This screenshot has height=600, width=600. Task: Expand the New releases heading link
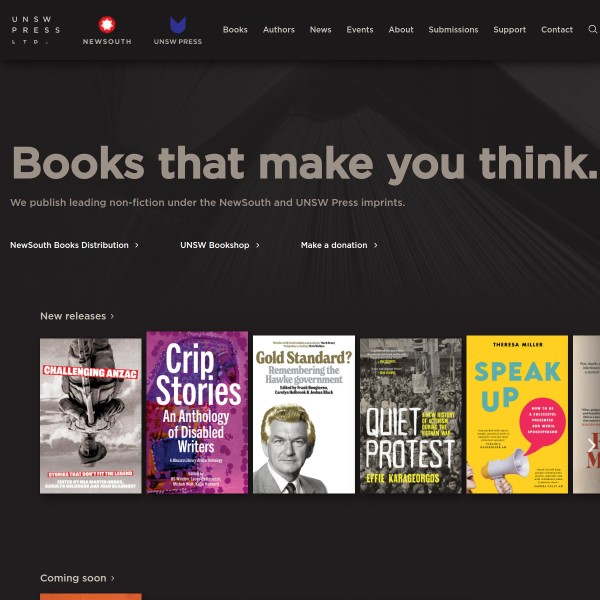tap(77, 316)
